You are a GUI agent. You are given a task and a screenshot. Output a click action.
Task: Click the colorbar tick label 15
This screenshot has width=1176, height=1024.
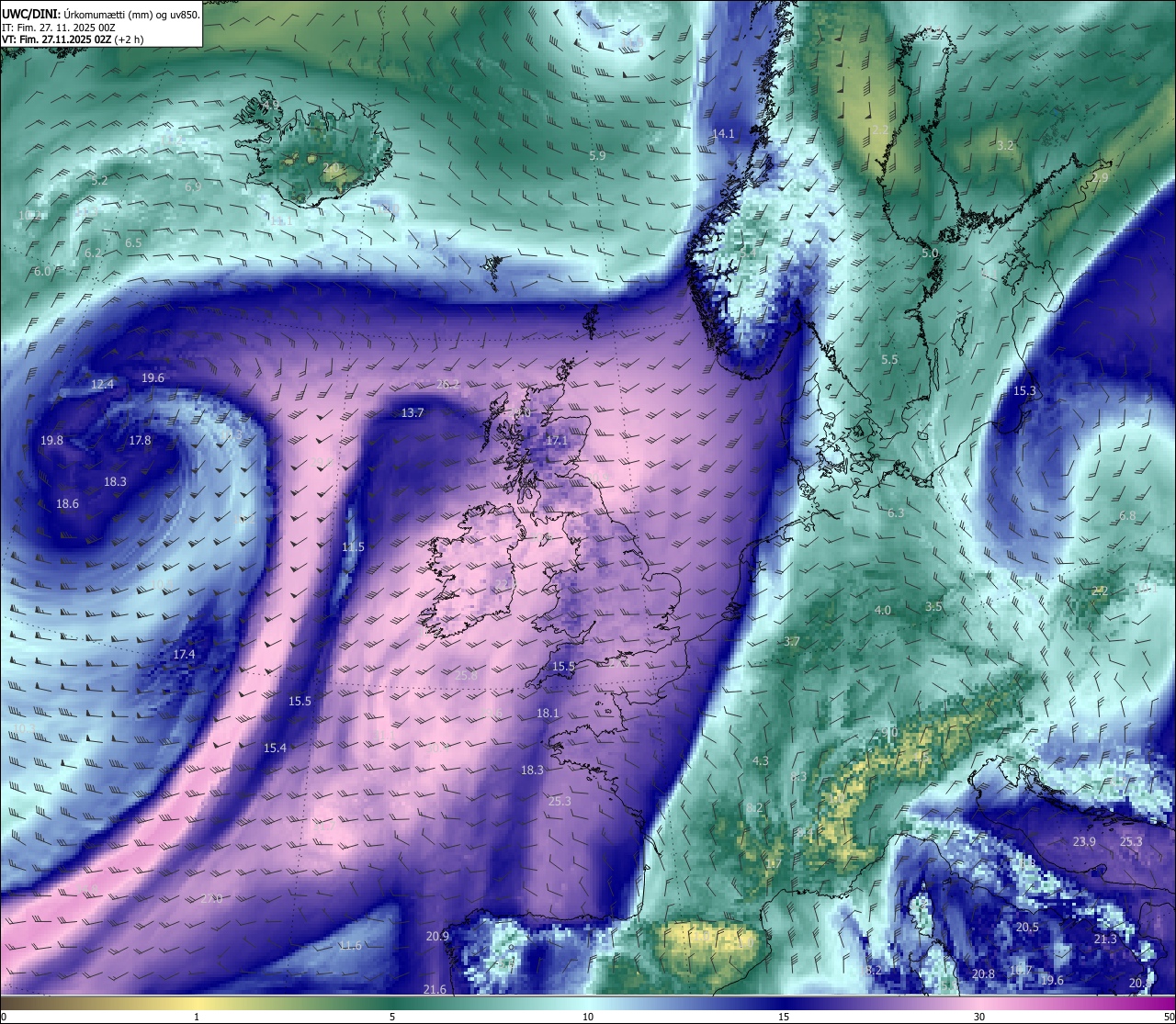(x=784, y=1017)
